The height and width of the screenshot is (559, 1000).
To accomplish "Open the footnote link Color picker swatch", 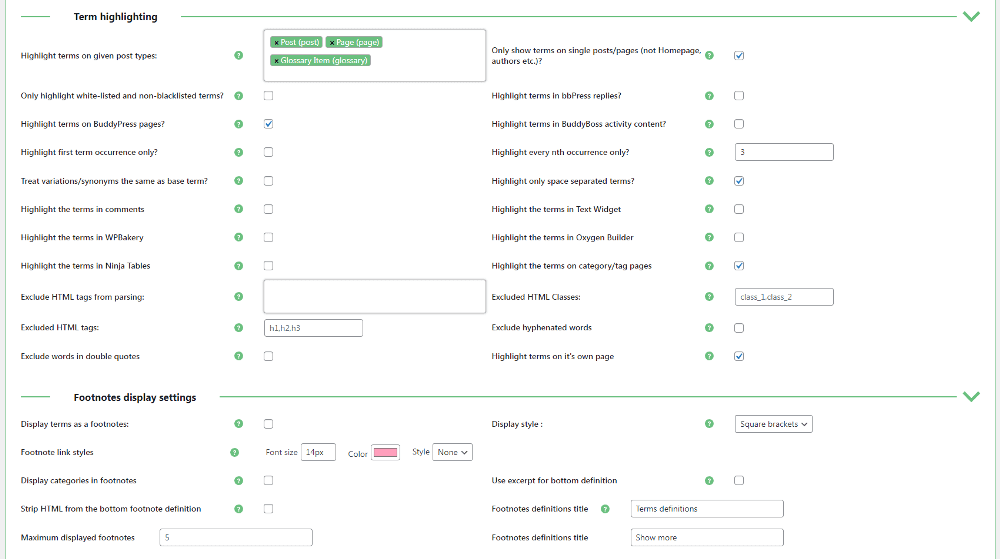I will [386, 453].
